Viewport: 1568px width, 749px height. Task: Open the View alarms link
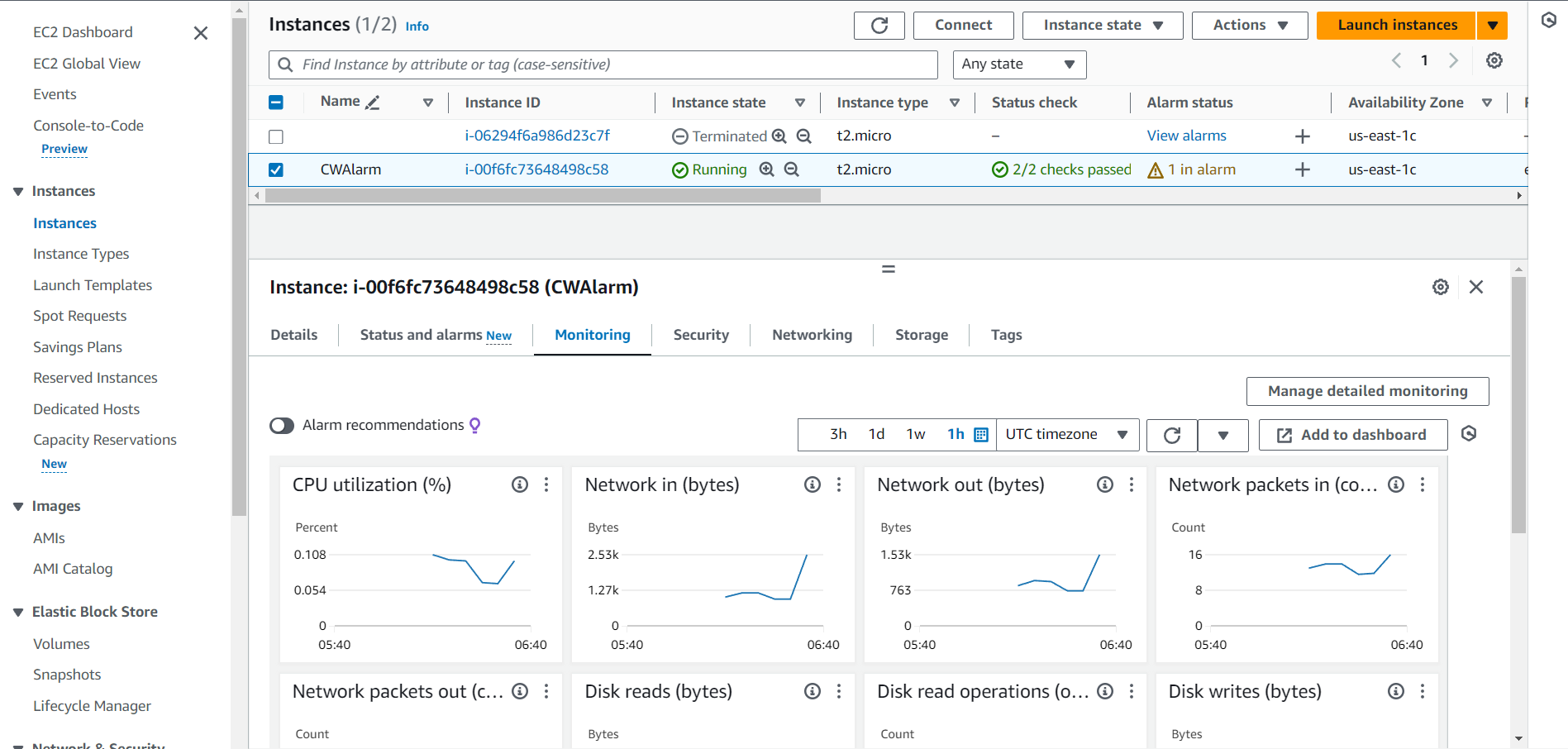click(1186, 136)
